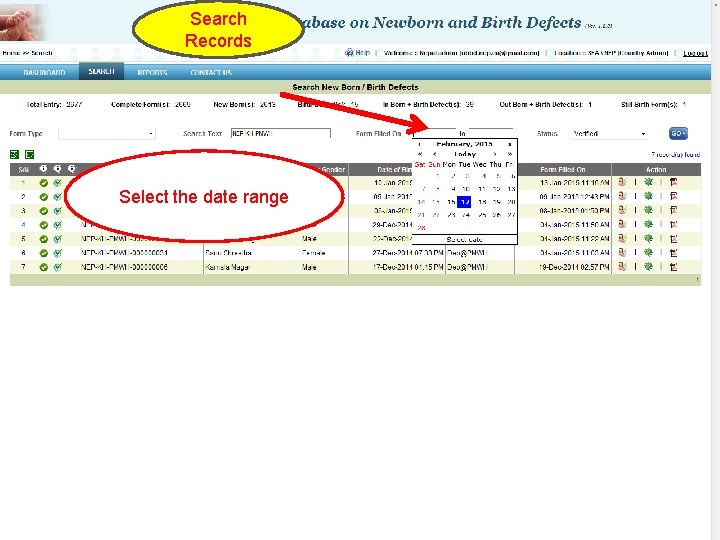Image resolution: width=720 pixels, height=540 pixels.
Task: Click third info icon in table header
Action: click(x=72, y=169)
